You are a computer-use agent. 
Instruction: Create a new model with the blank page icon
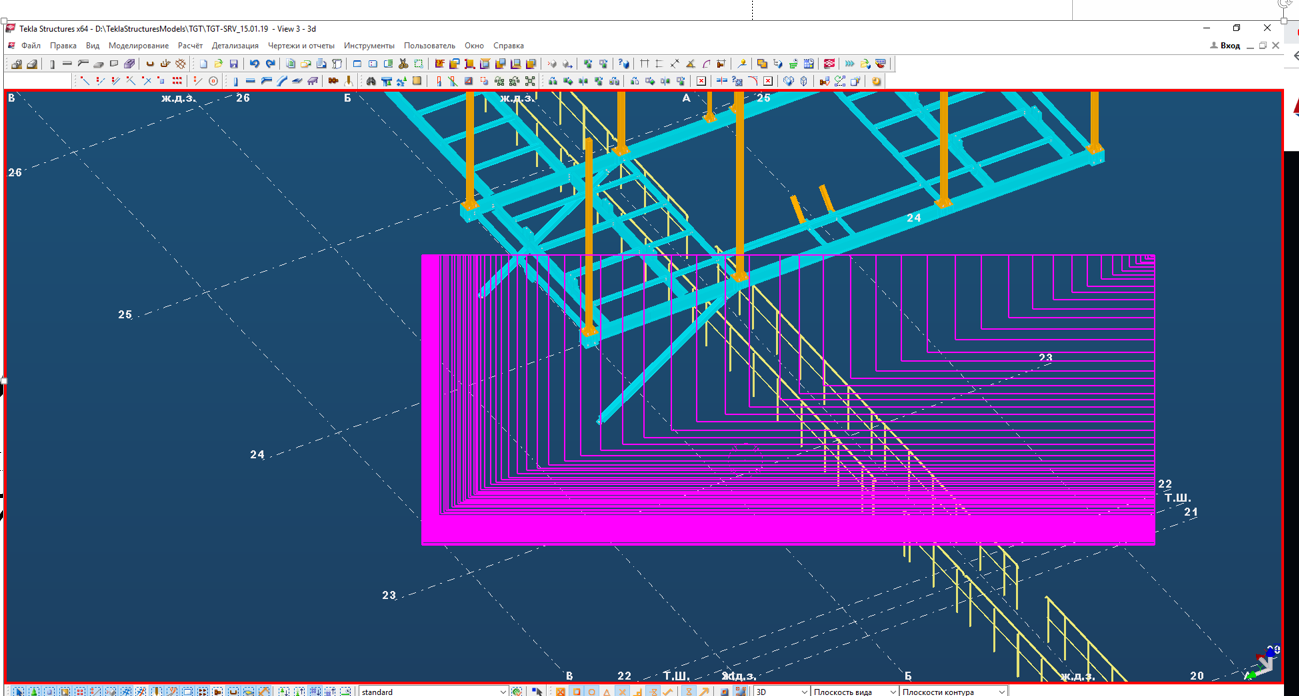[x=203, y=64]
